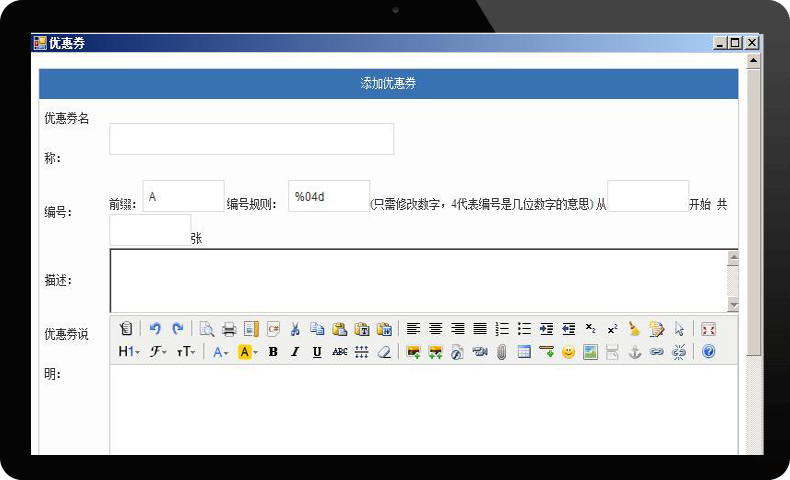This screenshot has height=480, width=790.
Task: Click the insert single image icon
Action: pos(413,352)
